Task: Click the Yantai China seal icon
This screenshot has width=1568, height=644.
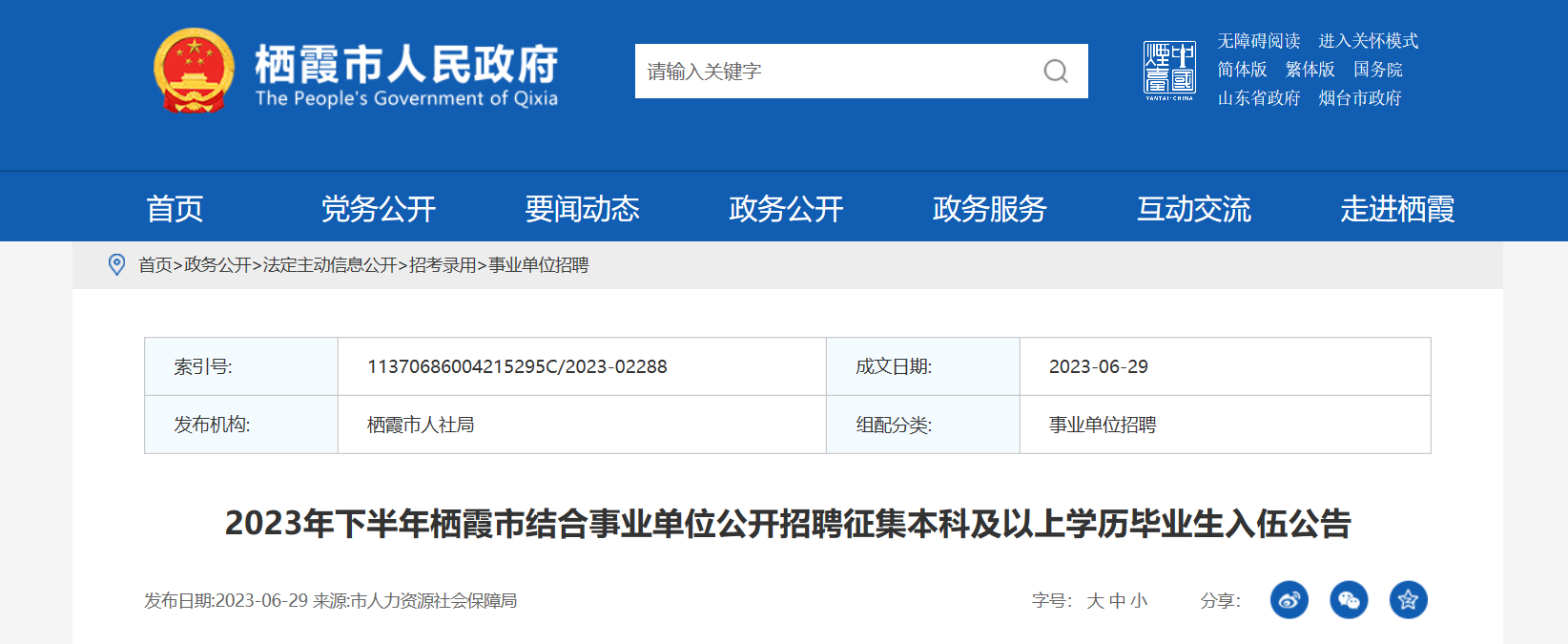Action: tap(1169, 71)
